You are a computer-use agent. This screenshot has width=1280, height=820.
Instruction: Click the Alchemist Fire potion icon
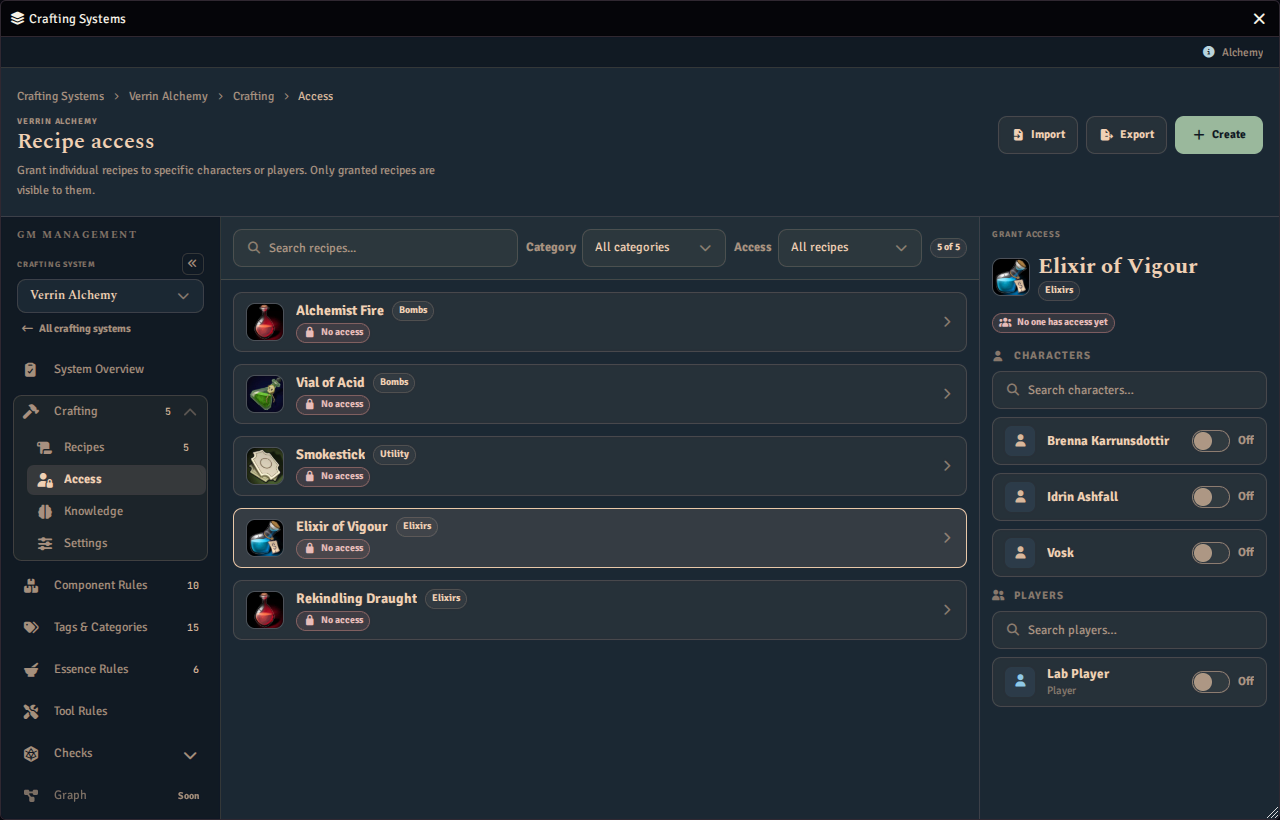pyautogui.click(x=265, y=322)
